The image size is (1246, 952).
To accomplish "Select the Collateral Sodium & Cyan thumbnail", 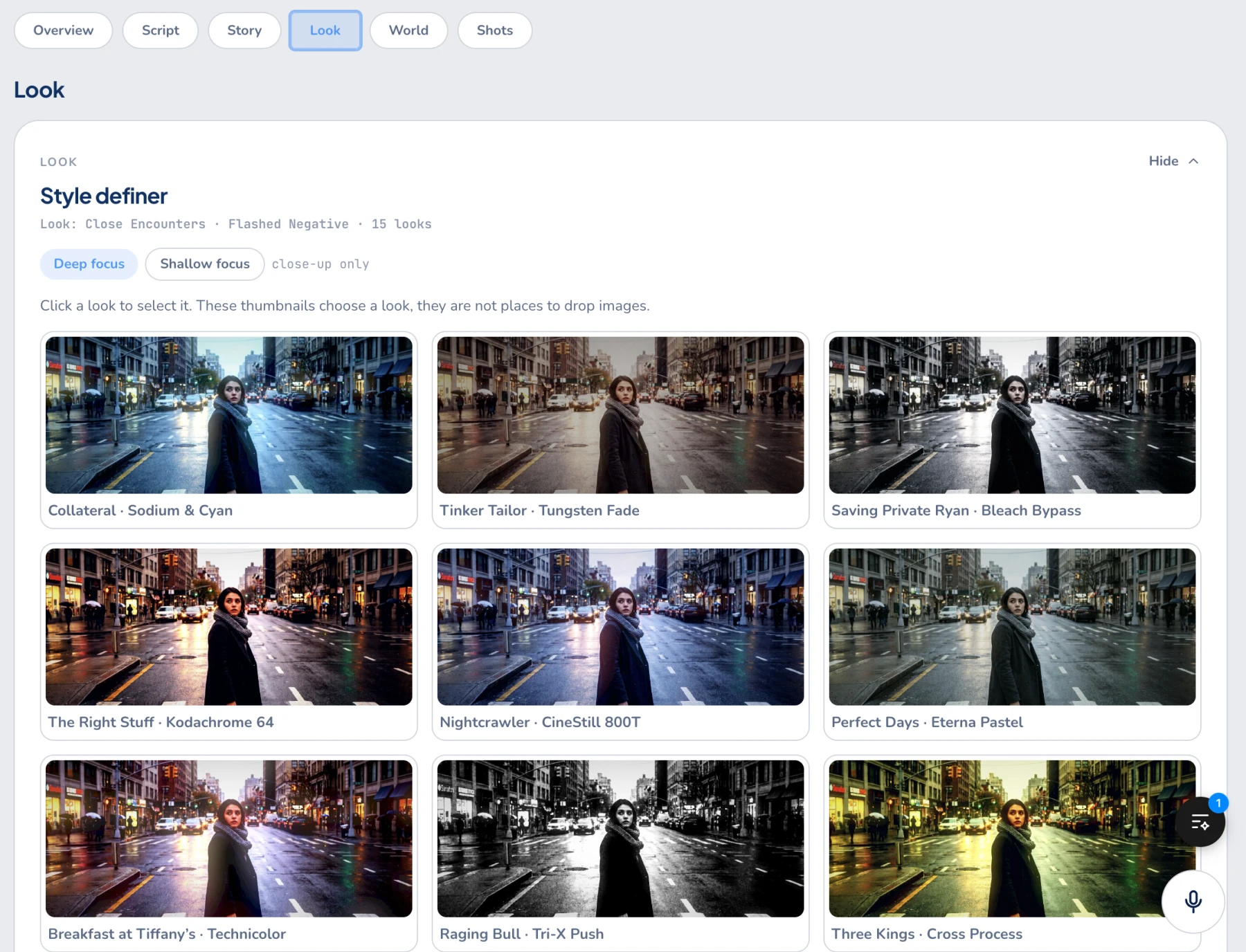I will click(x=228, y=415).
